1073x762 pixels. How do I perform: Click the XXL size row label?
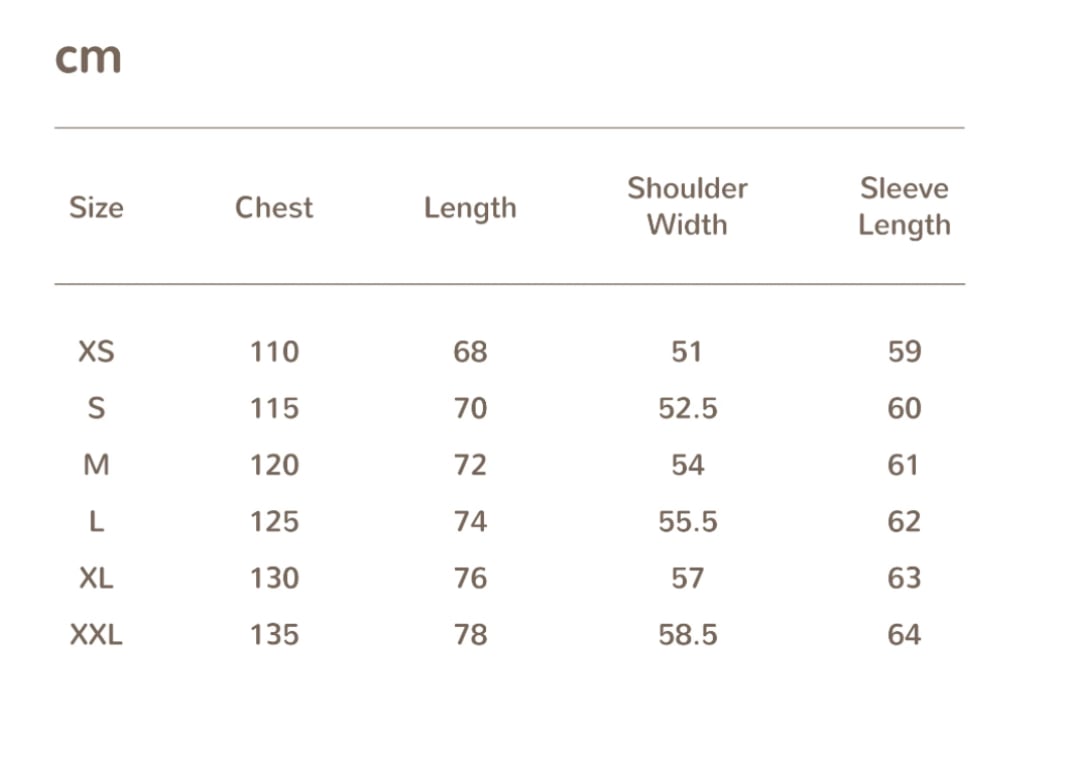pos(96,635)
